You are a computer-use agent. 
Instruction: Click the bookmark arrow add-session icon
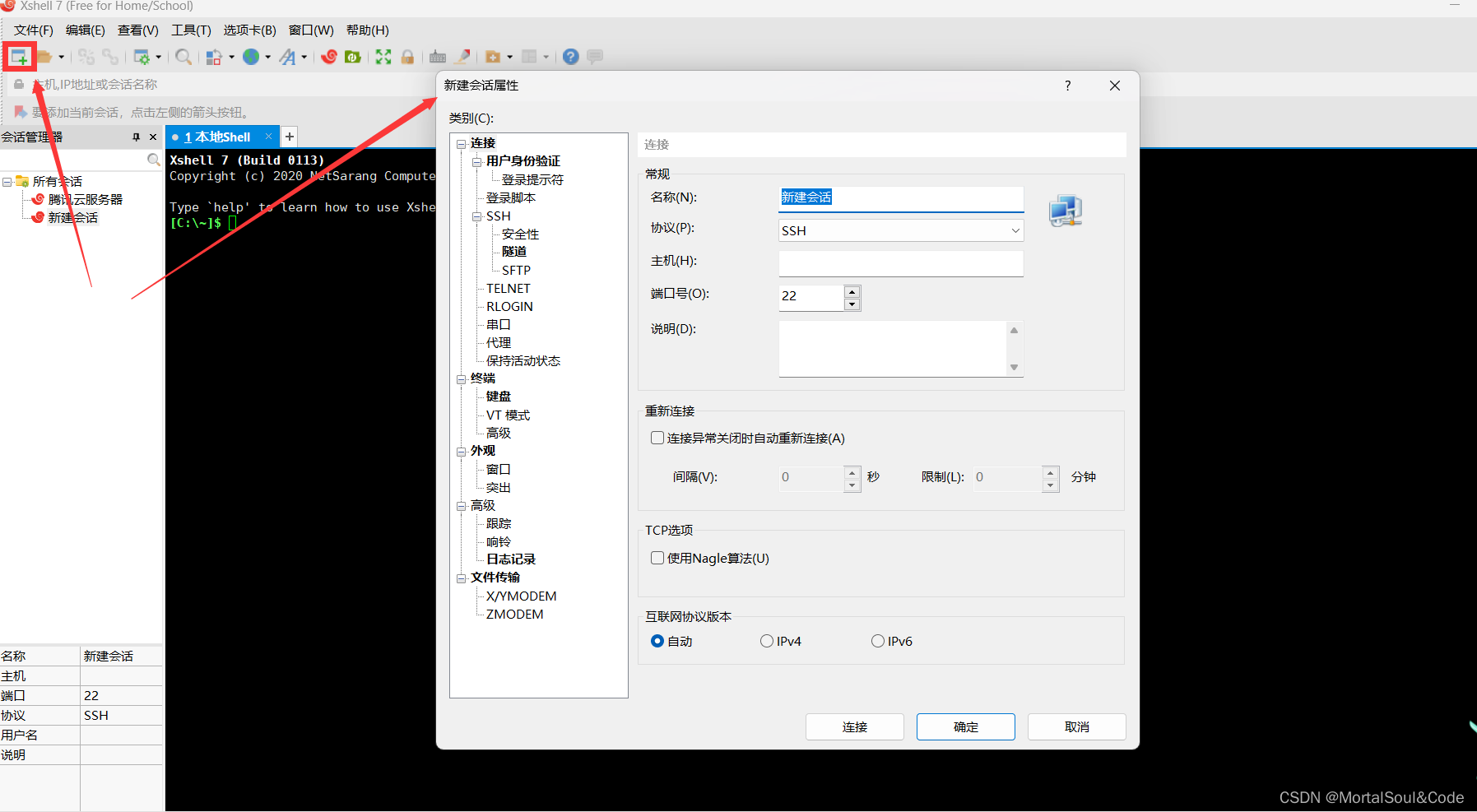point(21,111)
